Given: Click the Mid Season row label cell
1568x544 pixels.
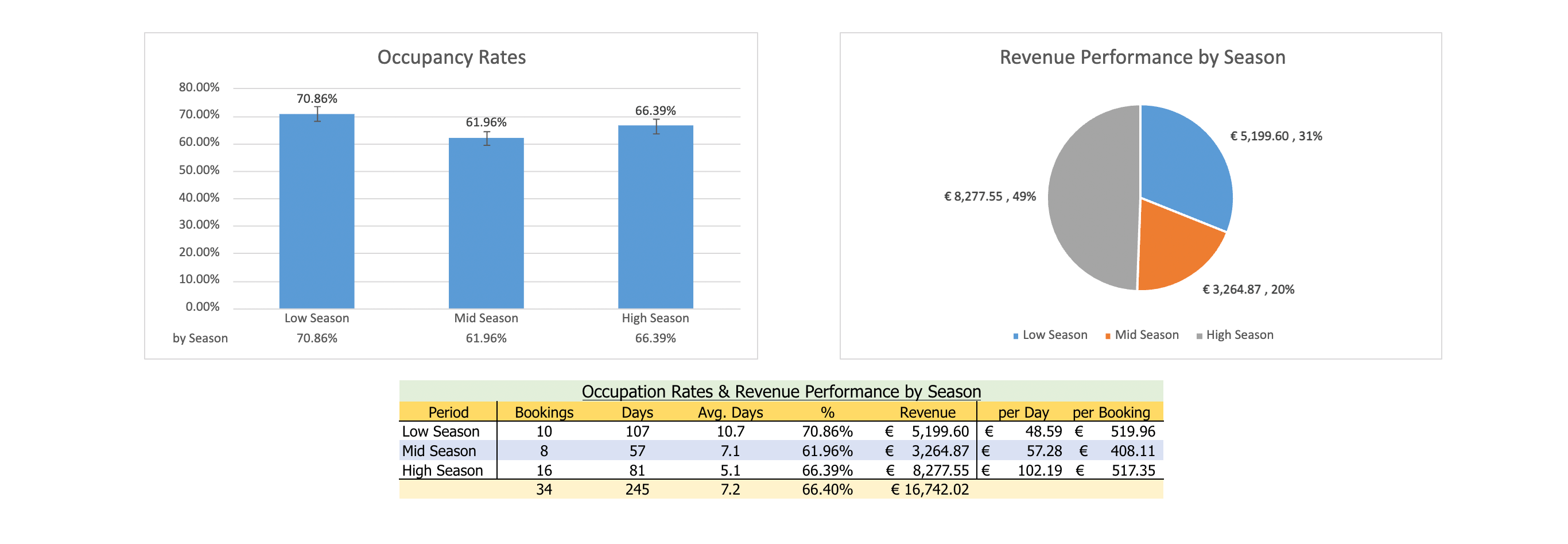Looking at the screenshot, I should click(x=439, y=451).
